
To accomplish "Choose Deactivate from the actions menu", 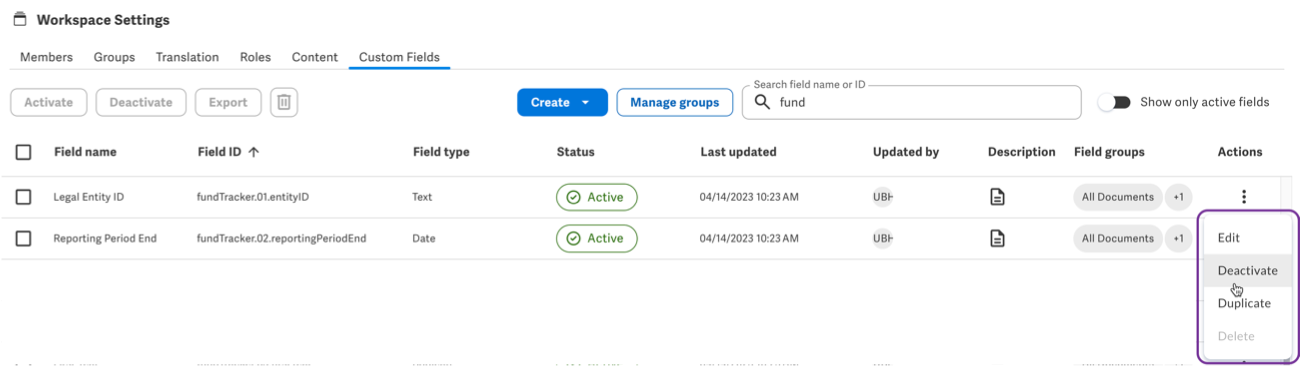I will pyautogui.click(x=1247, y=270).
